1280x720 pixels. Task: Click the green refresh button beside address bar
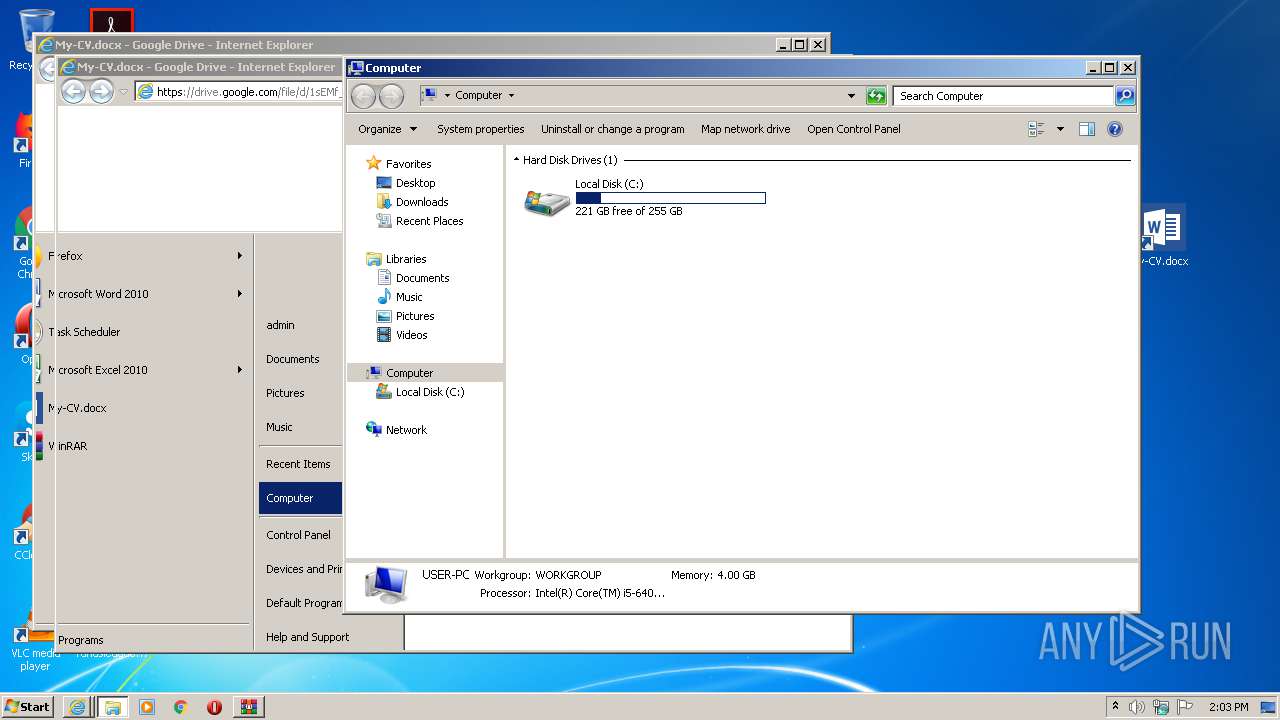pos(876,96)
